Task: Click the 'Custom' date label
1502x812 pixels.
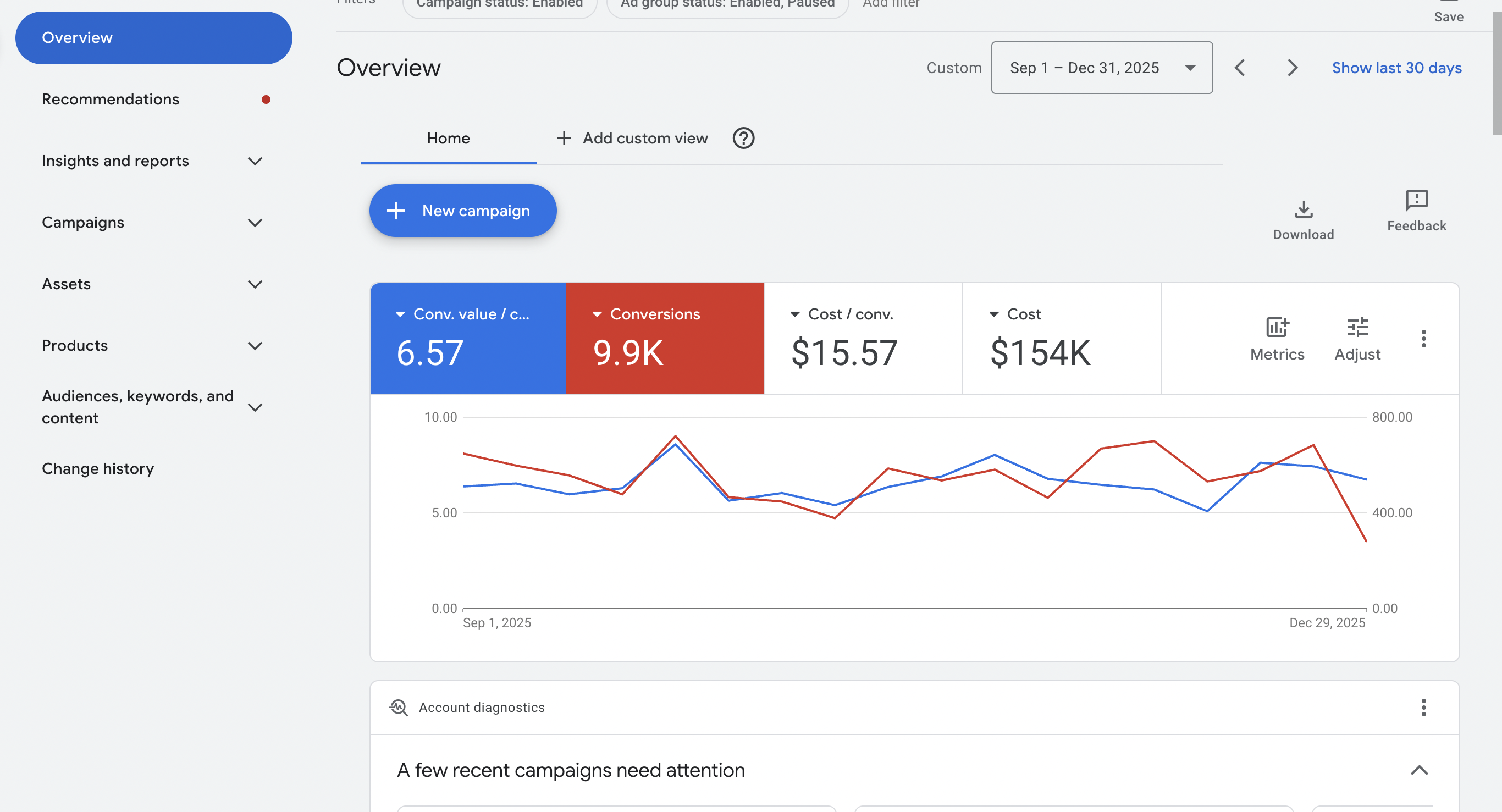Action: click(954, 68)
